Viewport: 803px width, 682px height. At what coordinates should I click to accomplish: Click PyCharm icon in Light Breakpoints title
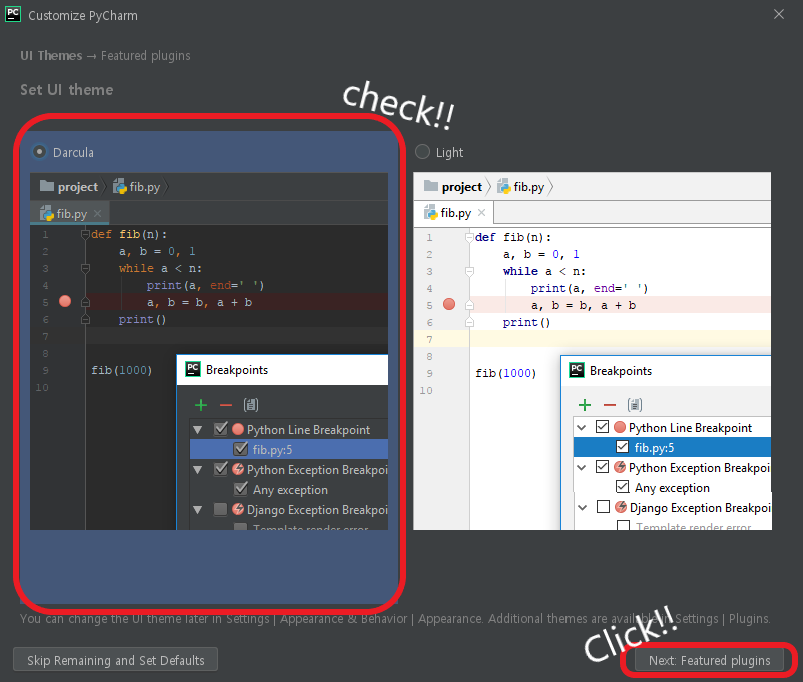(x=577, y=370)
